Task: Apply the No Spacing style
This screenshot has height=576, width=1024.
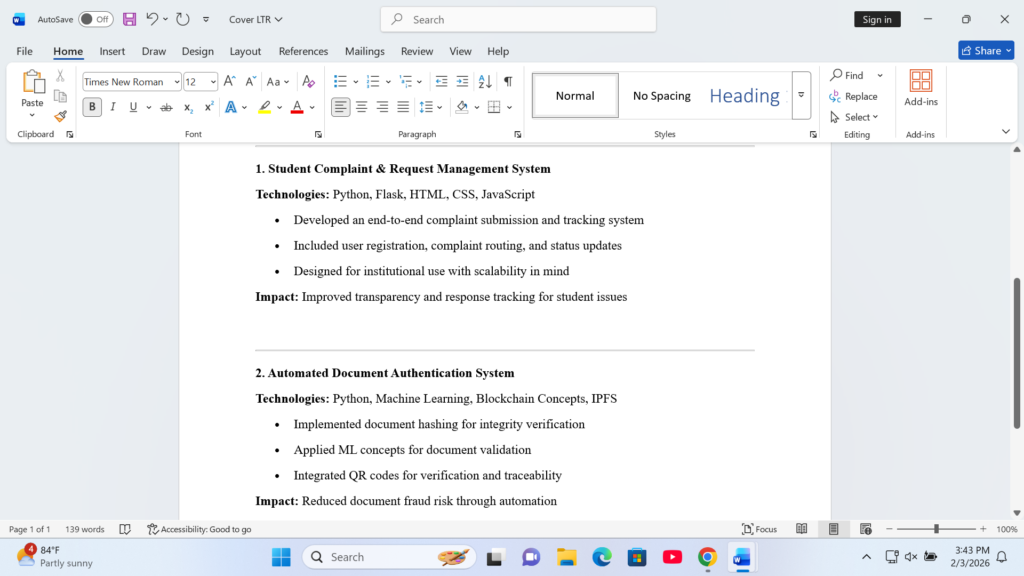Action: (662, 95)
